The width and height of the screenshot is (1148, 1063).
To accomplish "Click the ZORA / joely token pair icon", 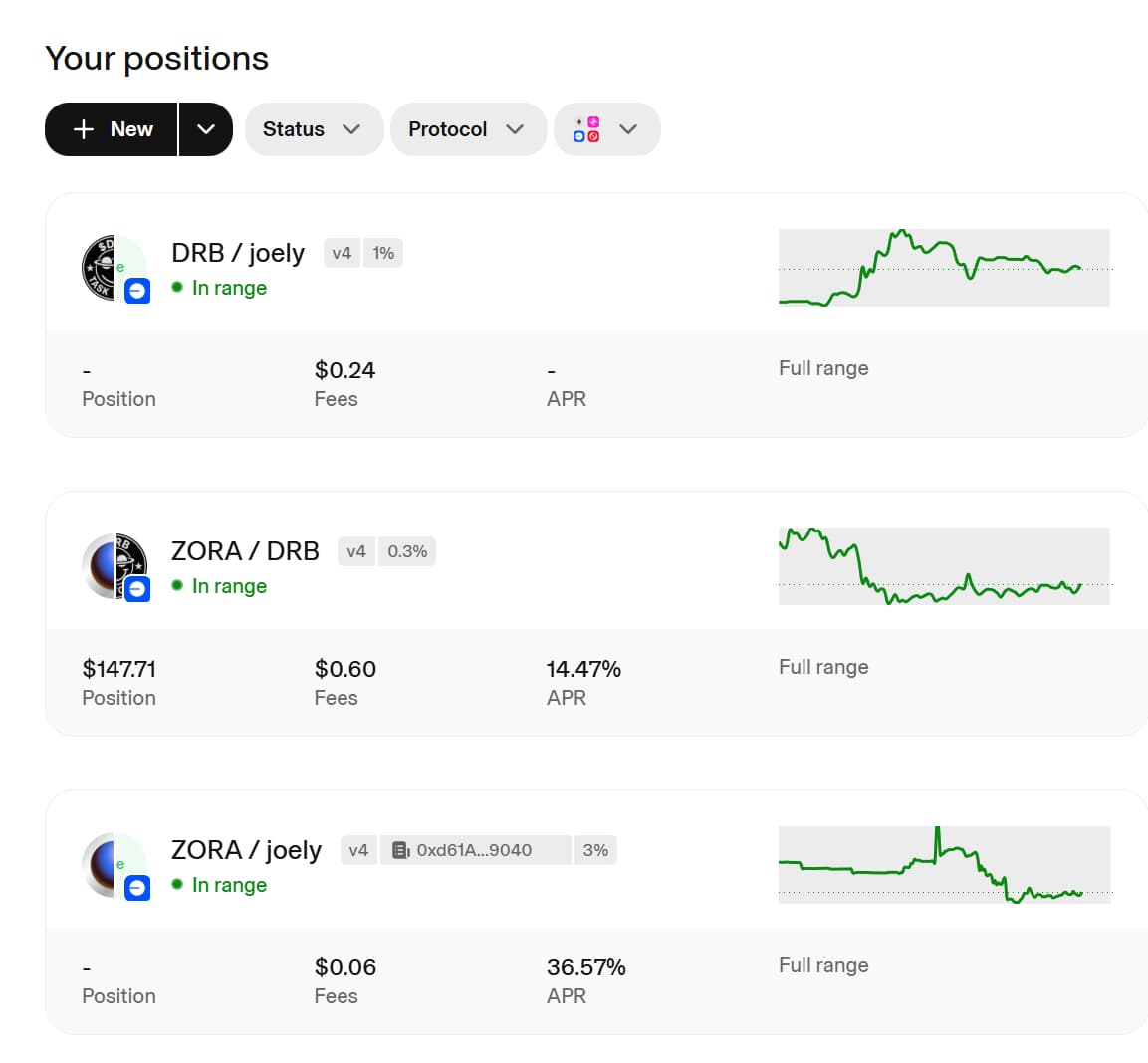I will pos(113,864).
